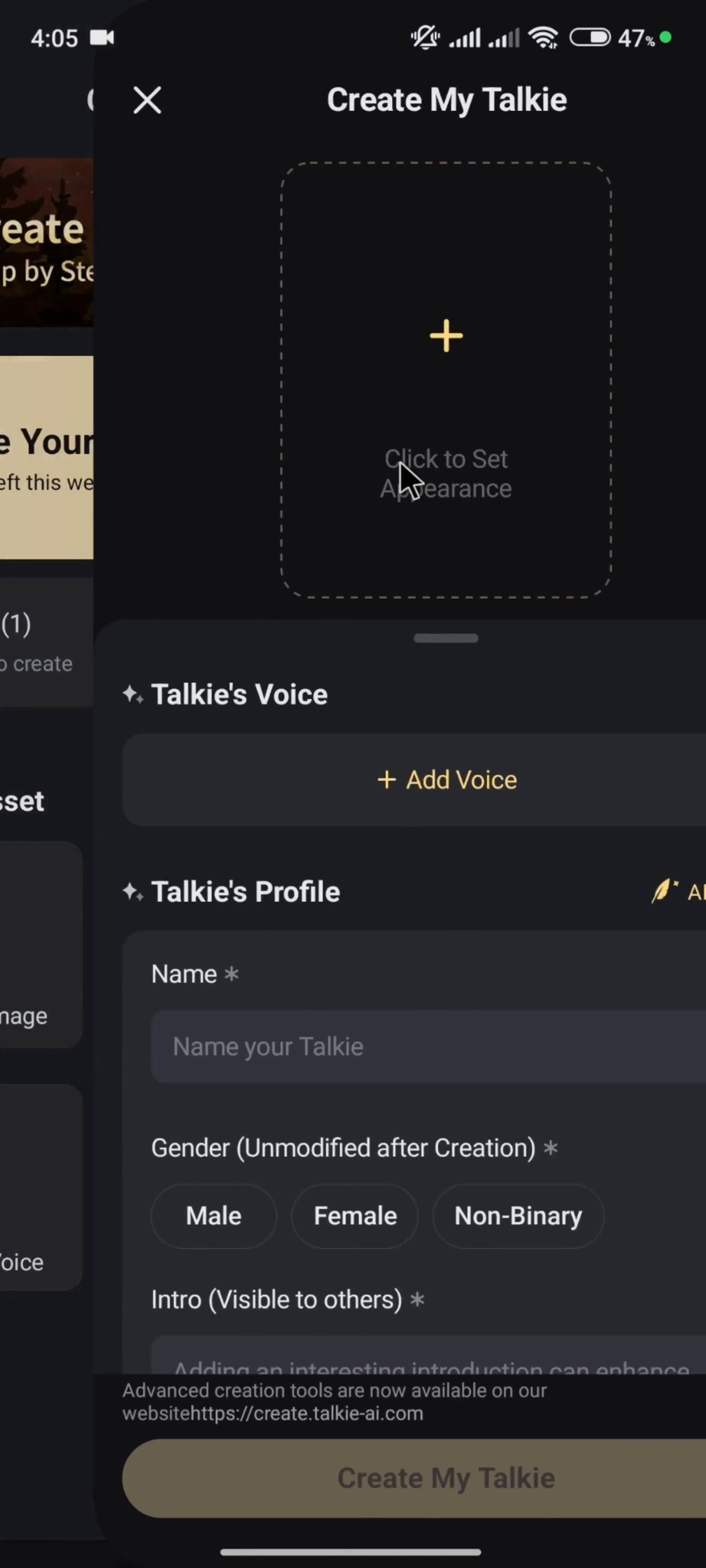Choose Non-Binary gender option

(518, 1216)
